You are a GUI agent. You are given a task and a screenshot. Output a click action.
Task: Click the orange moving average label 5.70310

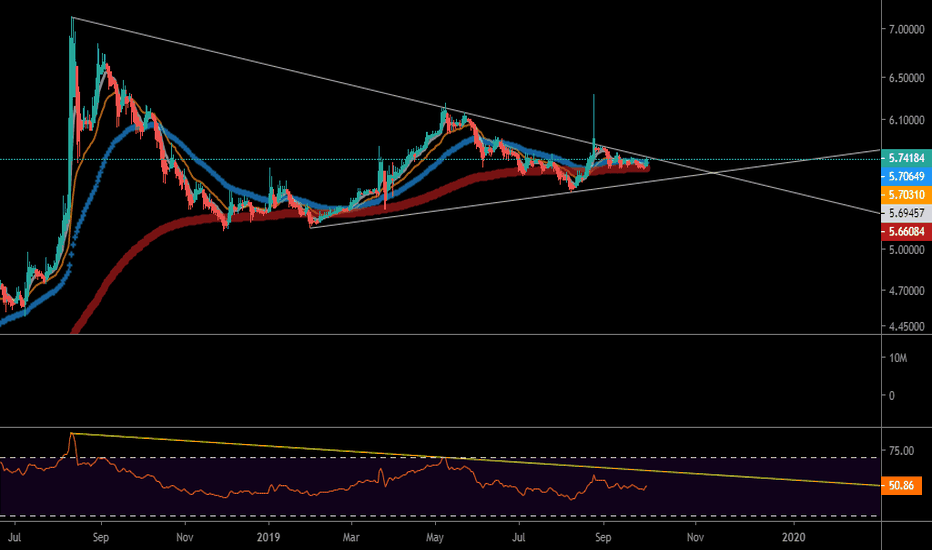(906, 194)
